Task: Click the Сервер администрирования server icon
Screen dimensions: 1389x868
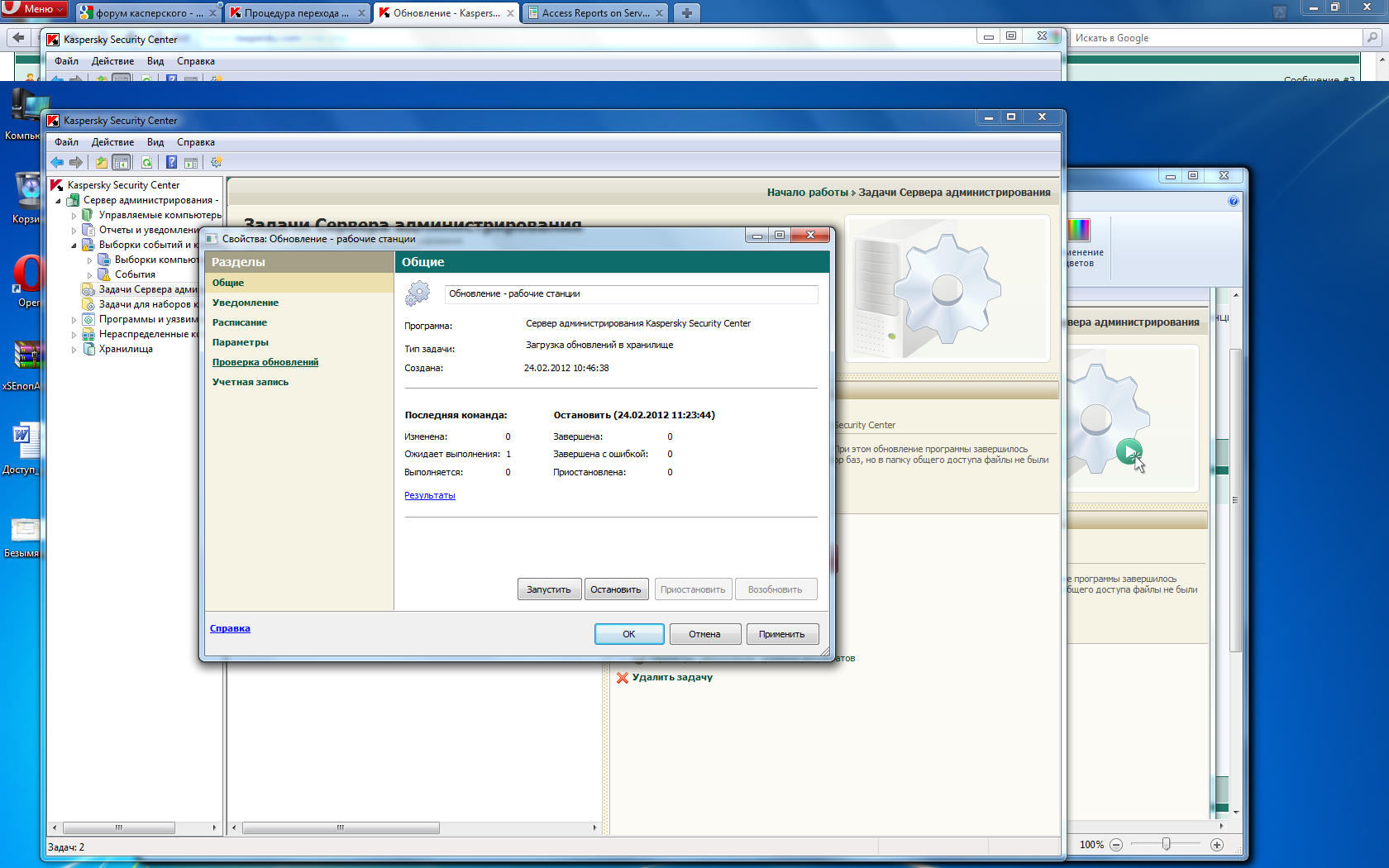Action: point(73,200)
